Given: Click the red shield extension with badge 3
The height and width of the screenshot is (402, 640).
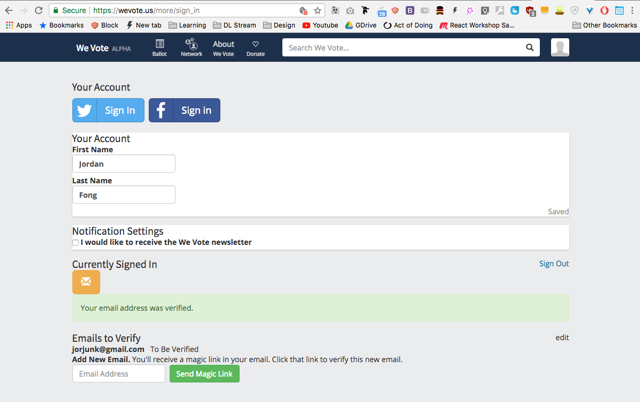Looking at the screenshot, I should (x=530, y=11).
